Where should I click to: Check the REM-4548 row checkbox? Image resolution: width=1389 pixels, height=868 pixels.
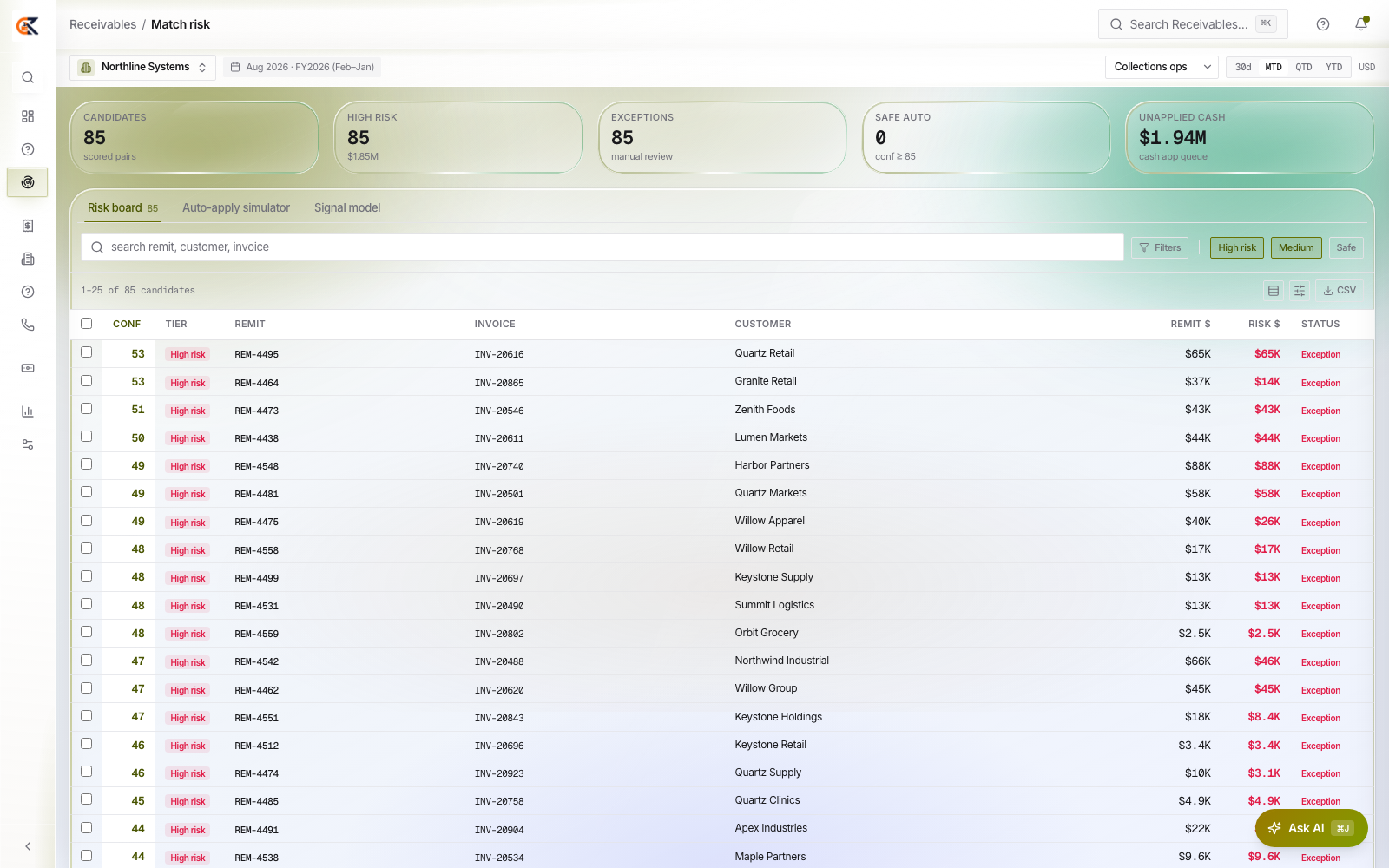tap(86, 464)
